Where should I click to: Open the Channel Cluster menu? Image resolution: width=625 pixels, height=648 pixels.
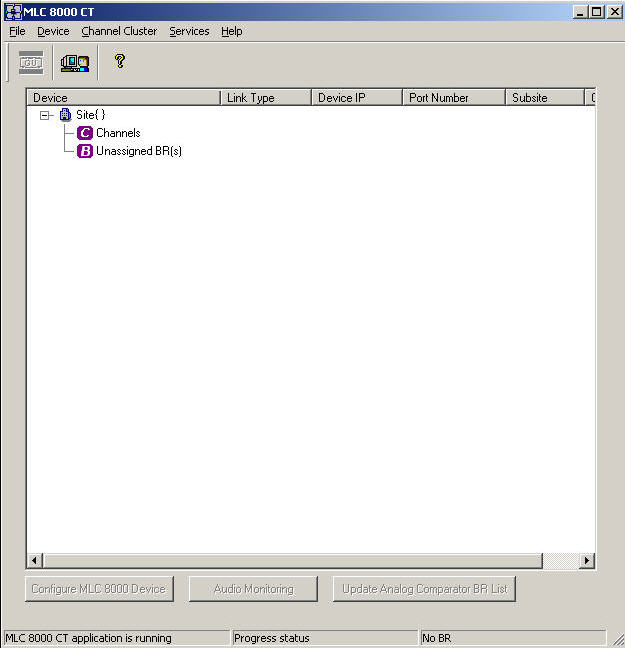tap(119, 31)
